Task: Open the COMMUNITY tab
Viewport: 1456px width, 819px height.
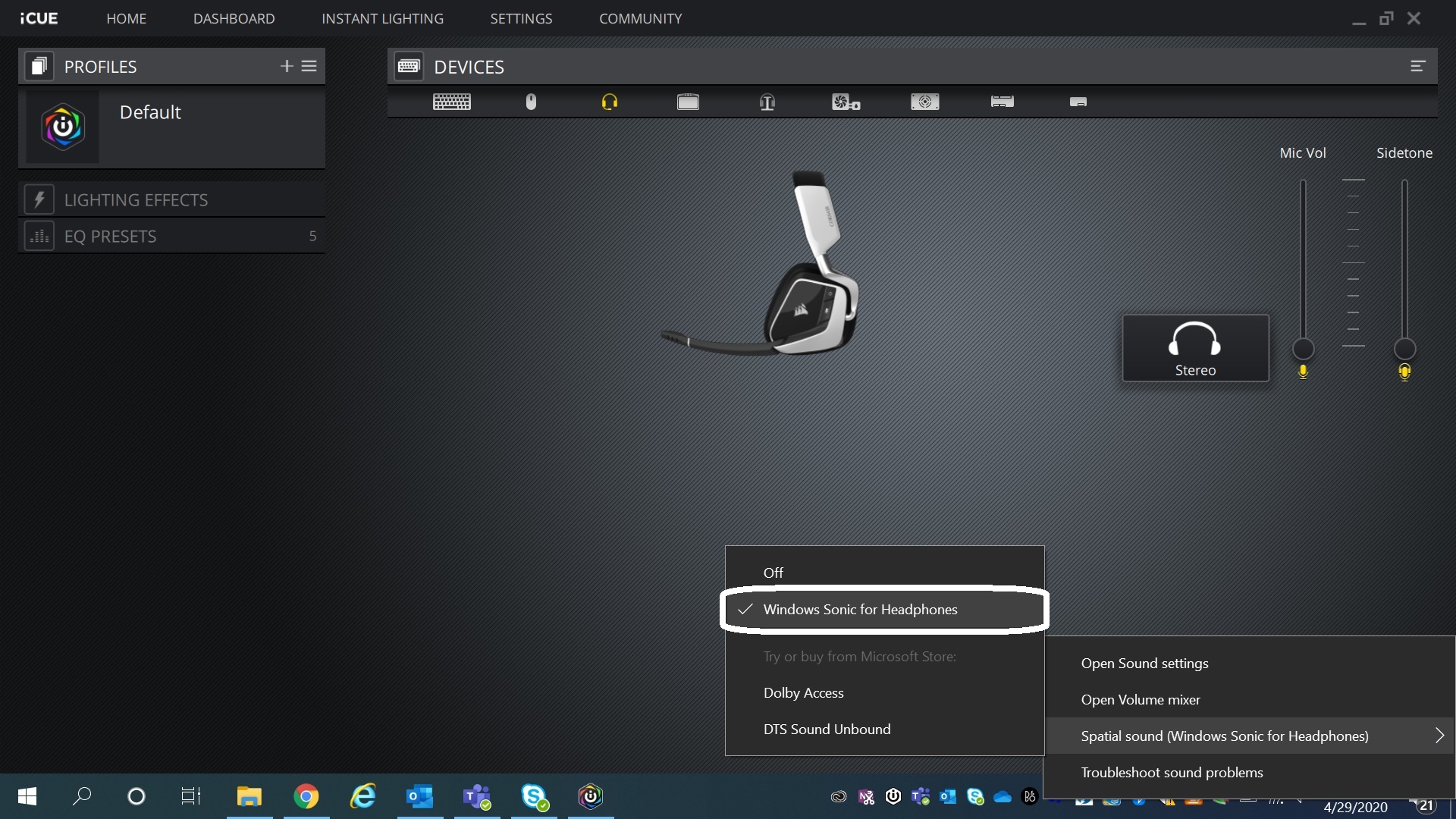Action: coord(640,18)
